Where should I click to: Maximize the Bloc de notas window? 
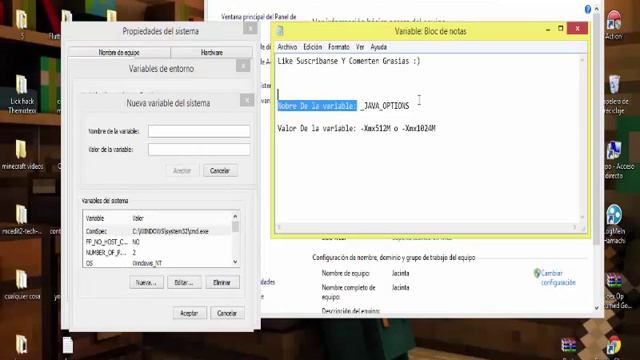click(560, 28)
